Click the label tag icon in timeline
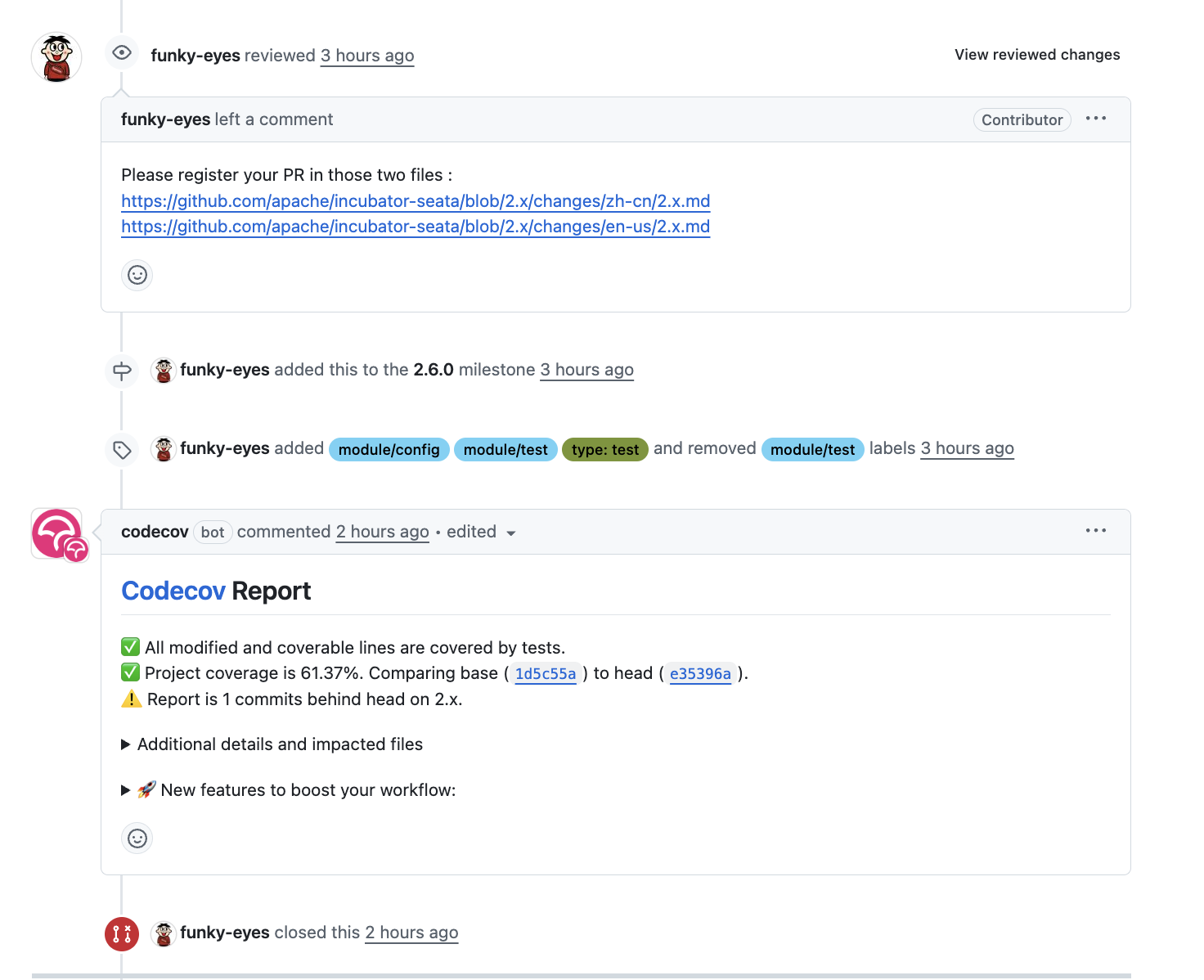Screen dimensions: 1204x980 point(122,450)
